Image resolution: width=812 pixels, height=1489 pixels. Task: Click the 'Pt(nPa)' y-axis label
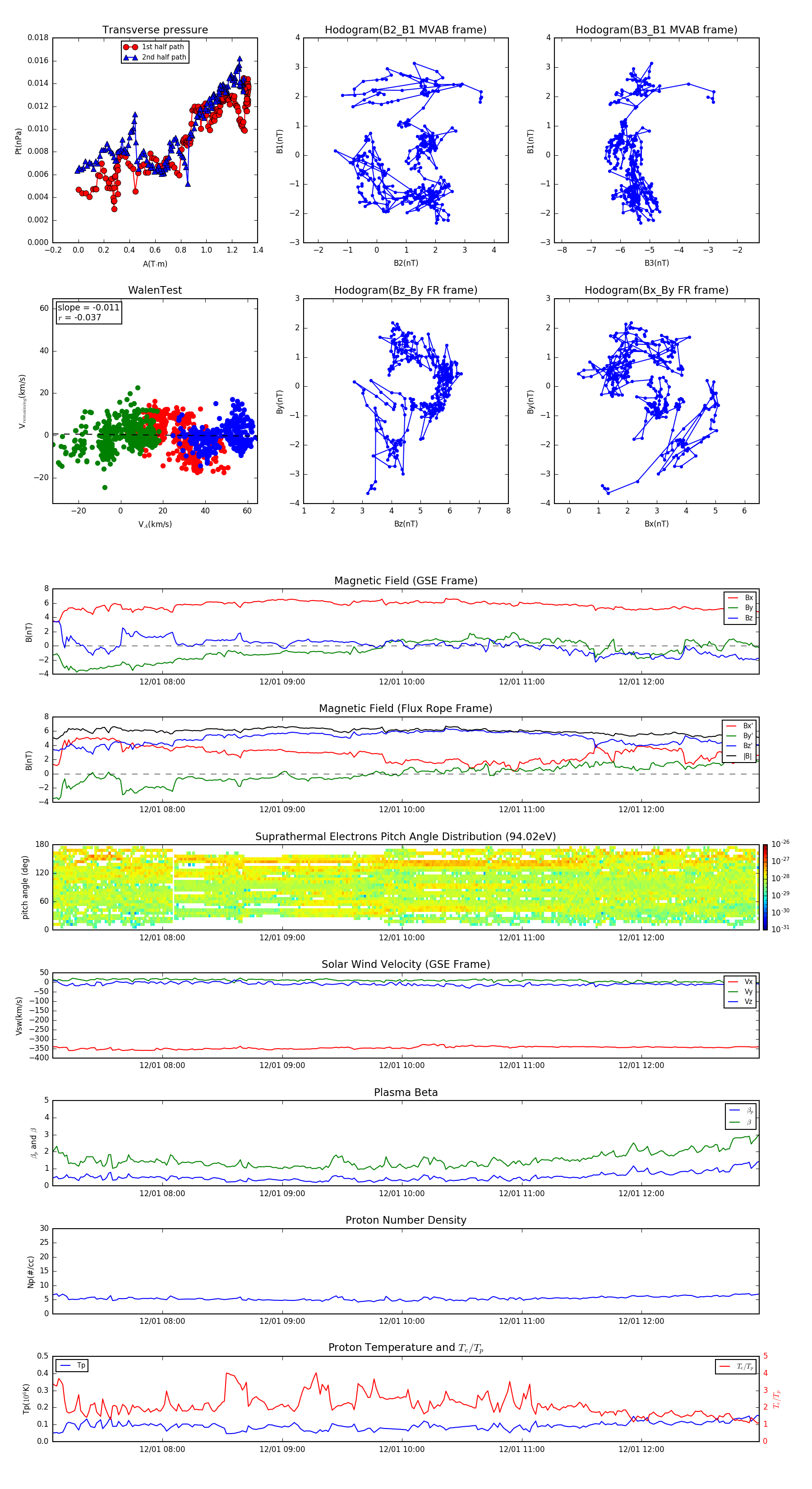18,140
